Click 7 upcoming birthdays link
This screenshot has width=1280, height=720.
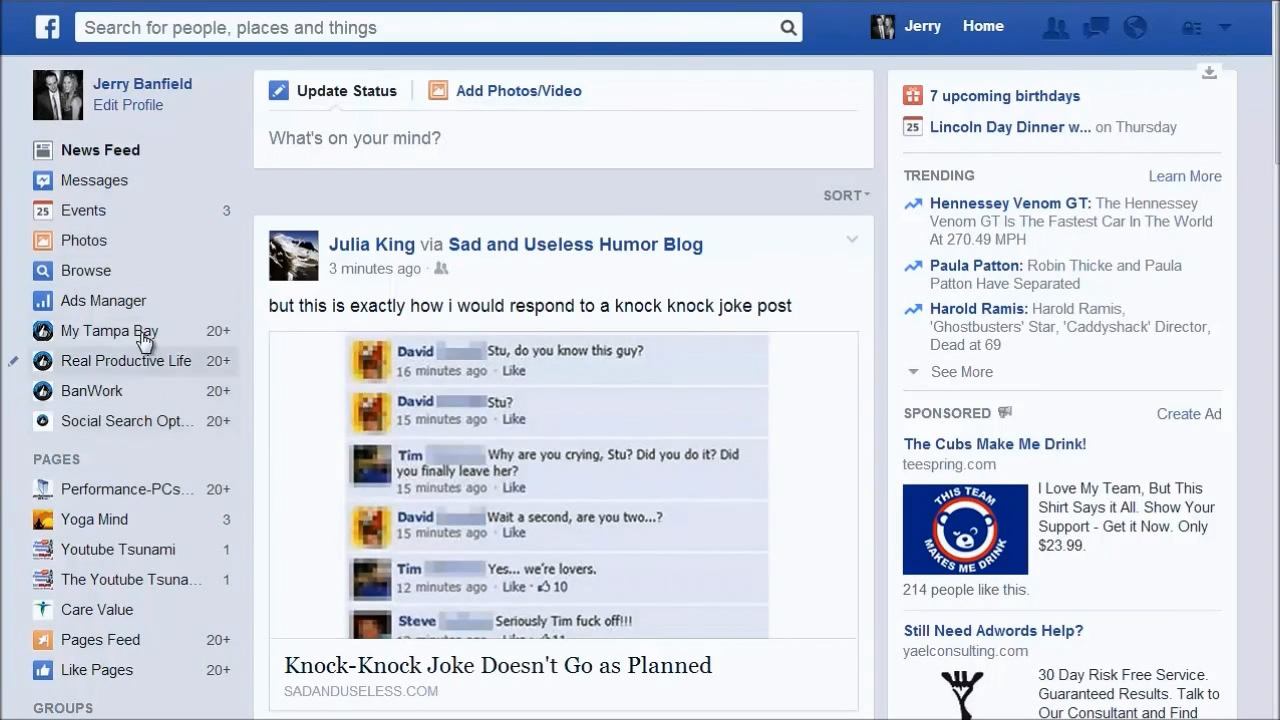pos(1005,96)
